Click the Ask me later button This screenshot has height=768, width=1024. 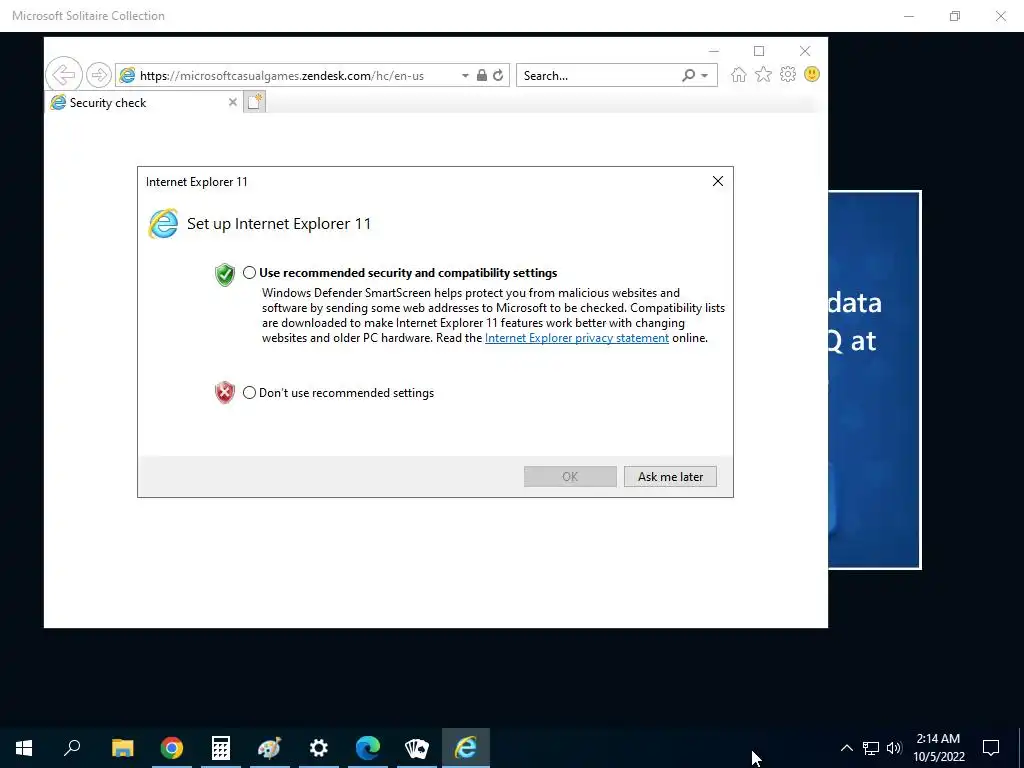click(670, 477)
